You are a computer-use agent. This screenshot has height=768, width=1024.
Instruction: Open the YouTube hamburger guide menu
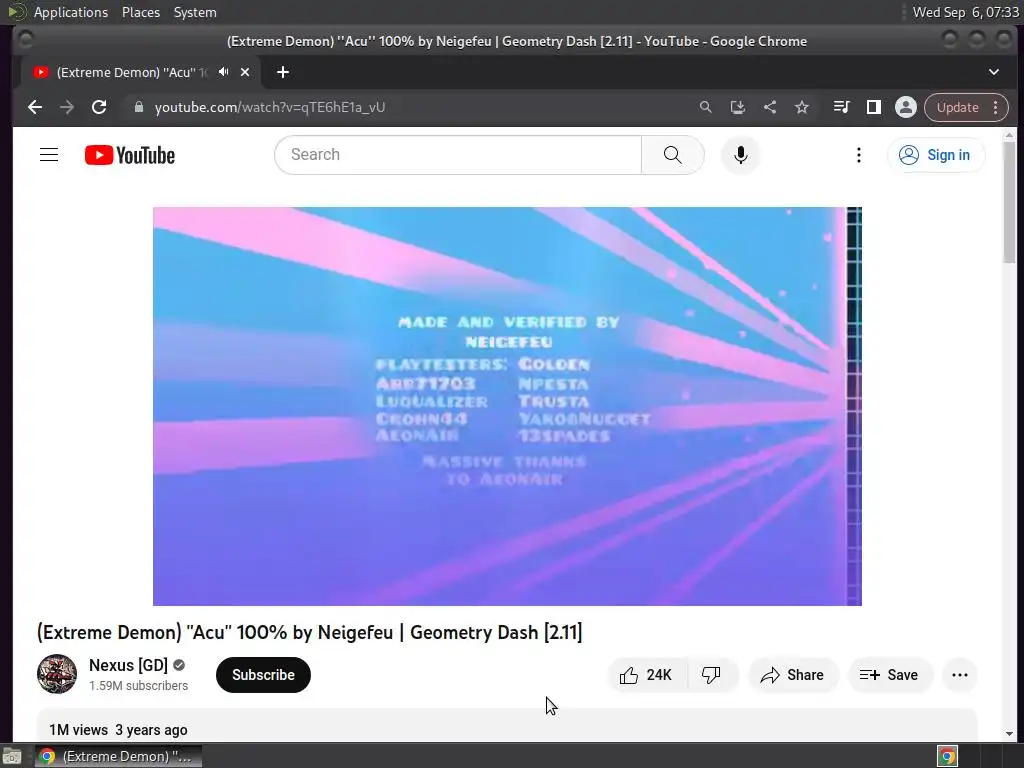point(49,155)
